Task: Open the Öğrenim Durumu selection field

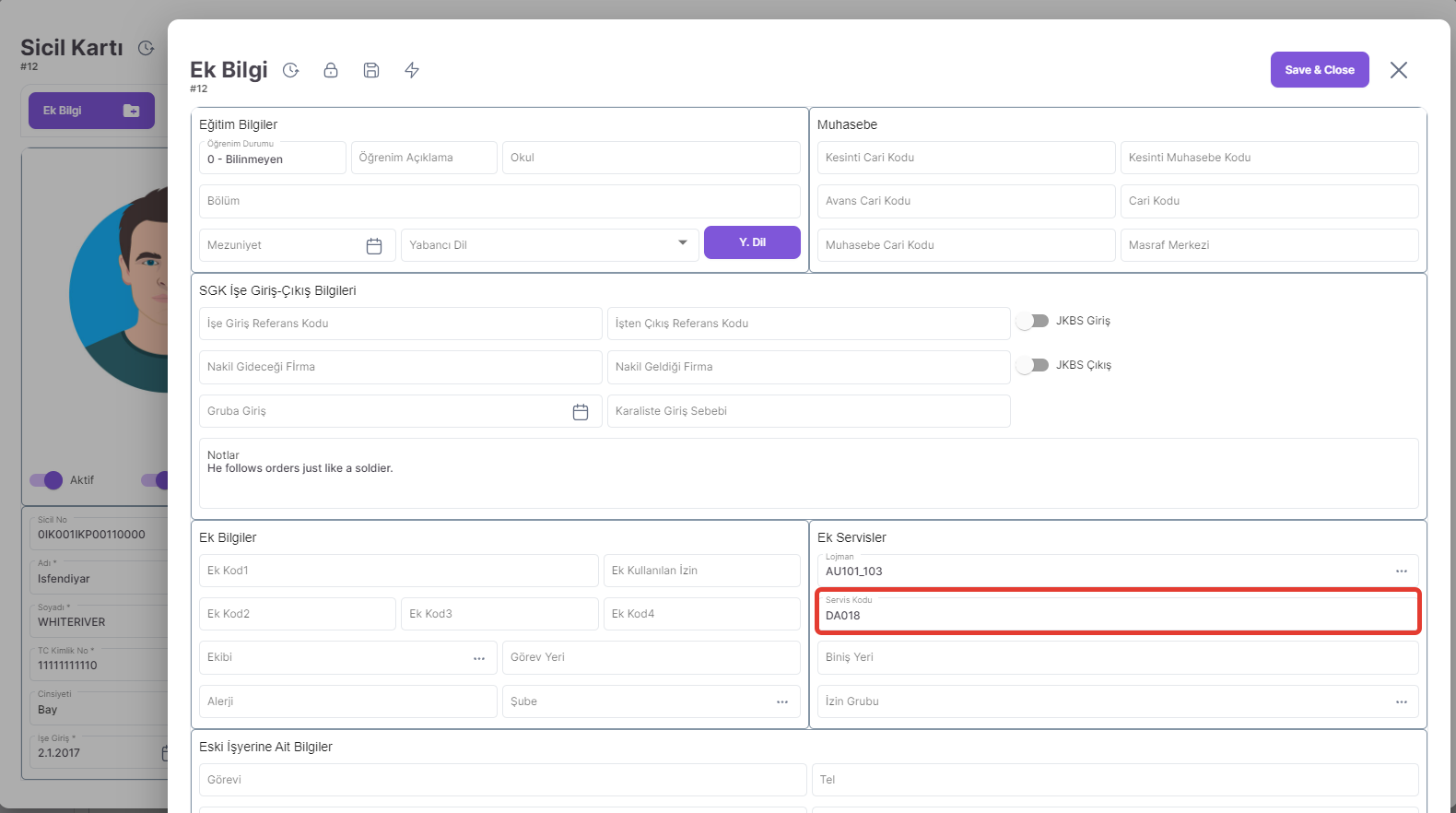Action: pos(272,159)
